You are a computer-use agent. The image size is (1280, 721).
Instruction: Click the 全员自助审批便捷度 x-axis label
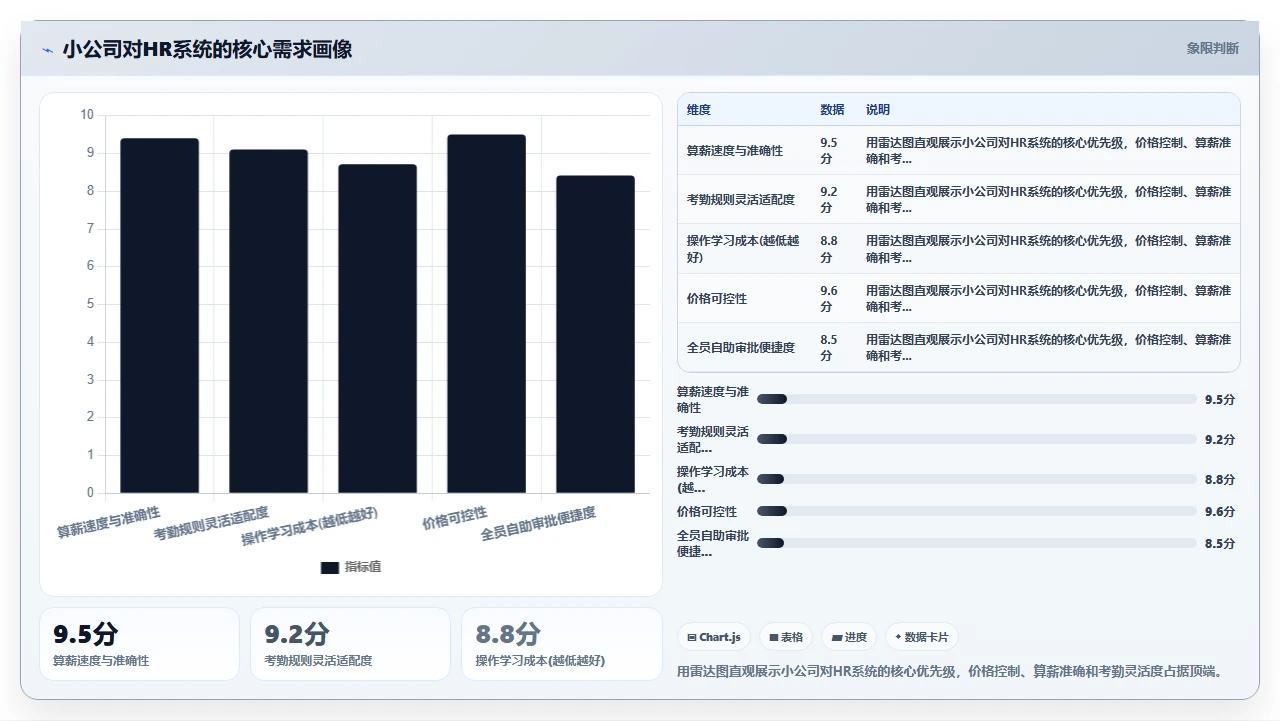click(x=538, y=524)
